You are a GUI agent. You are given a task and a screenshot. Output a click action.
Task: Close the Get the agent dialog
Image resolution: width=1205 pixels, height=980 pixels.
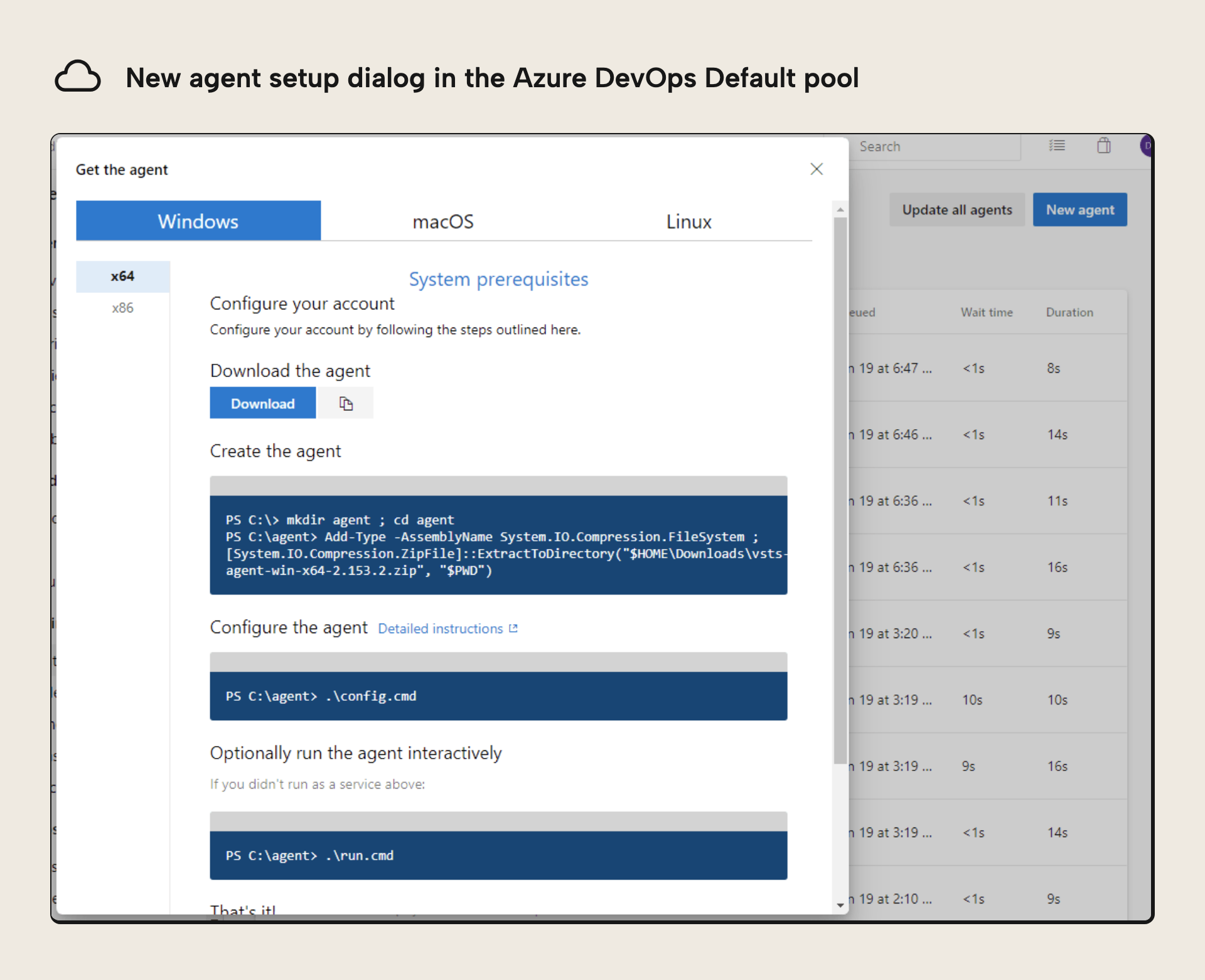(816, 169)
